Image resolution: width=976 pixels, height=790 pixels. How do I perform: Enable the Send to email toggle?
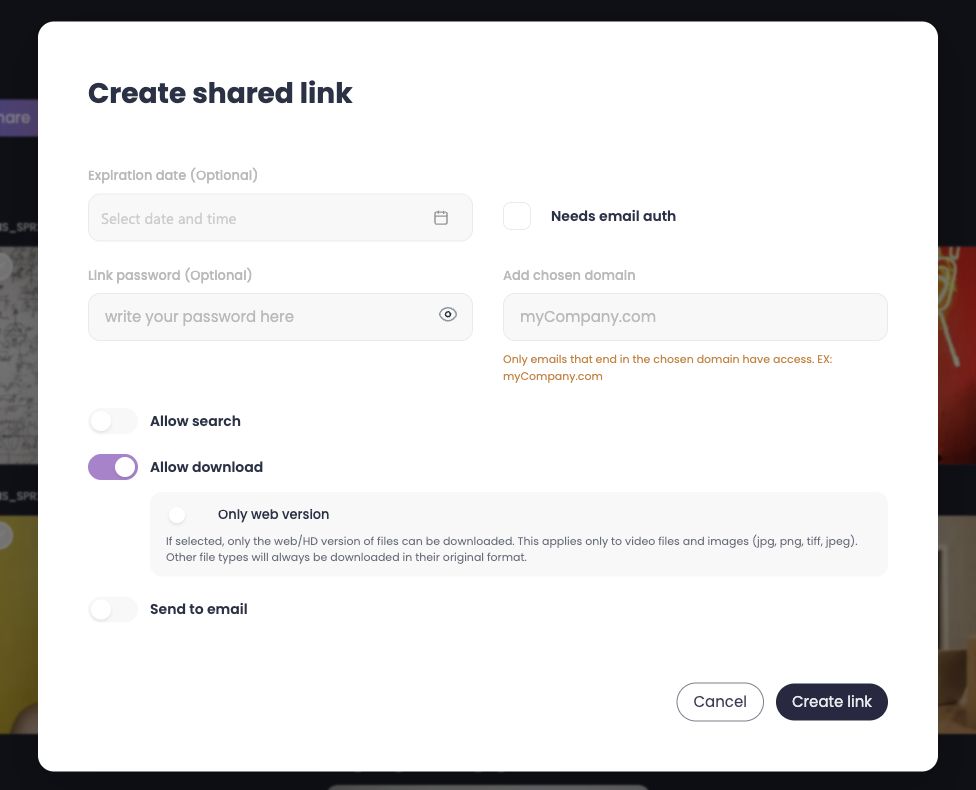pyautogui.click(x=113, y=609)
